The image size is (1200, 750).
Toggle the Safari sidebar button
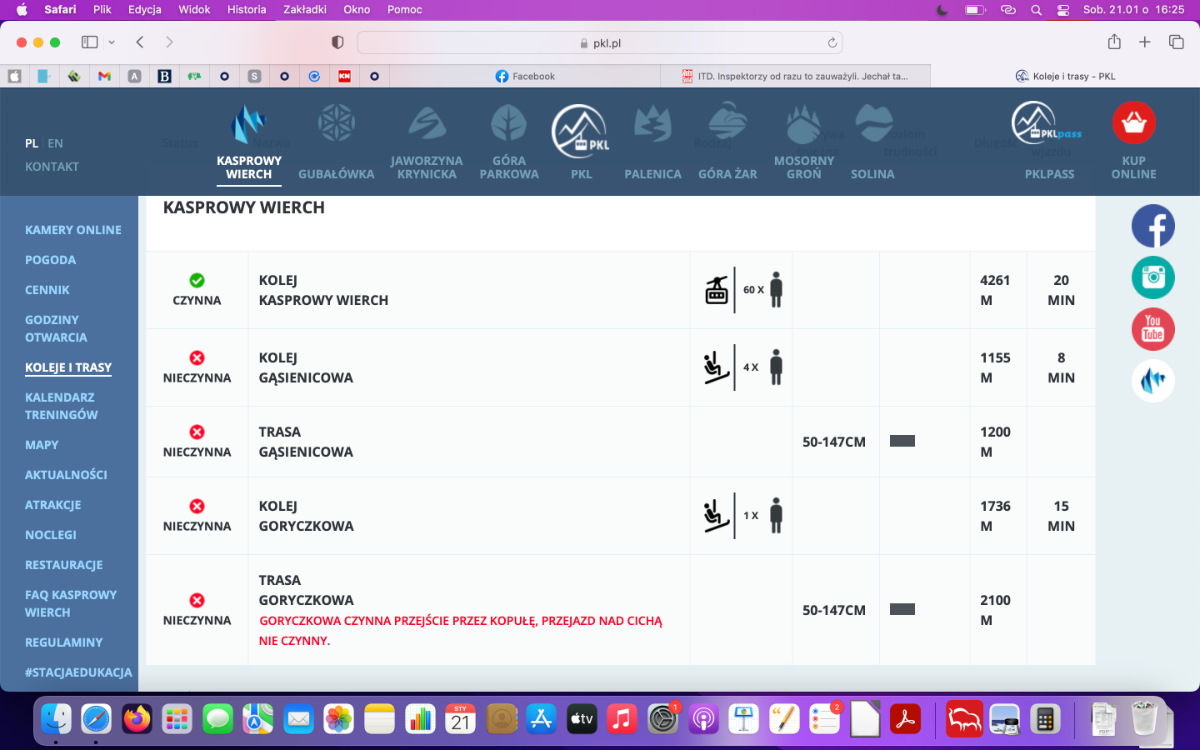click(89, 42)
